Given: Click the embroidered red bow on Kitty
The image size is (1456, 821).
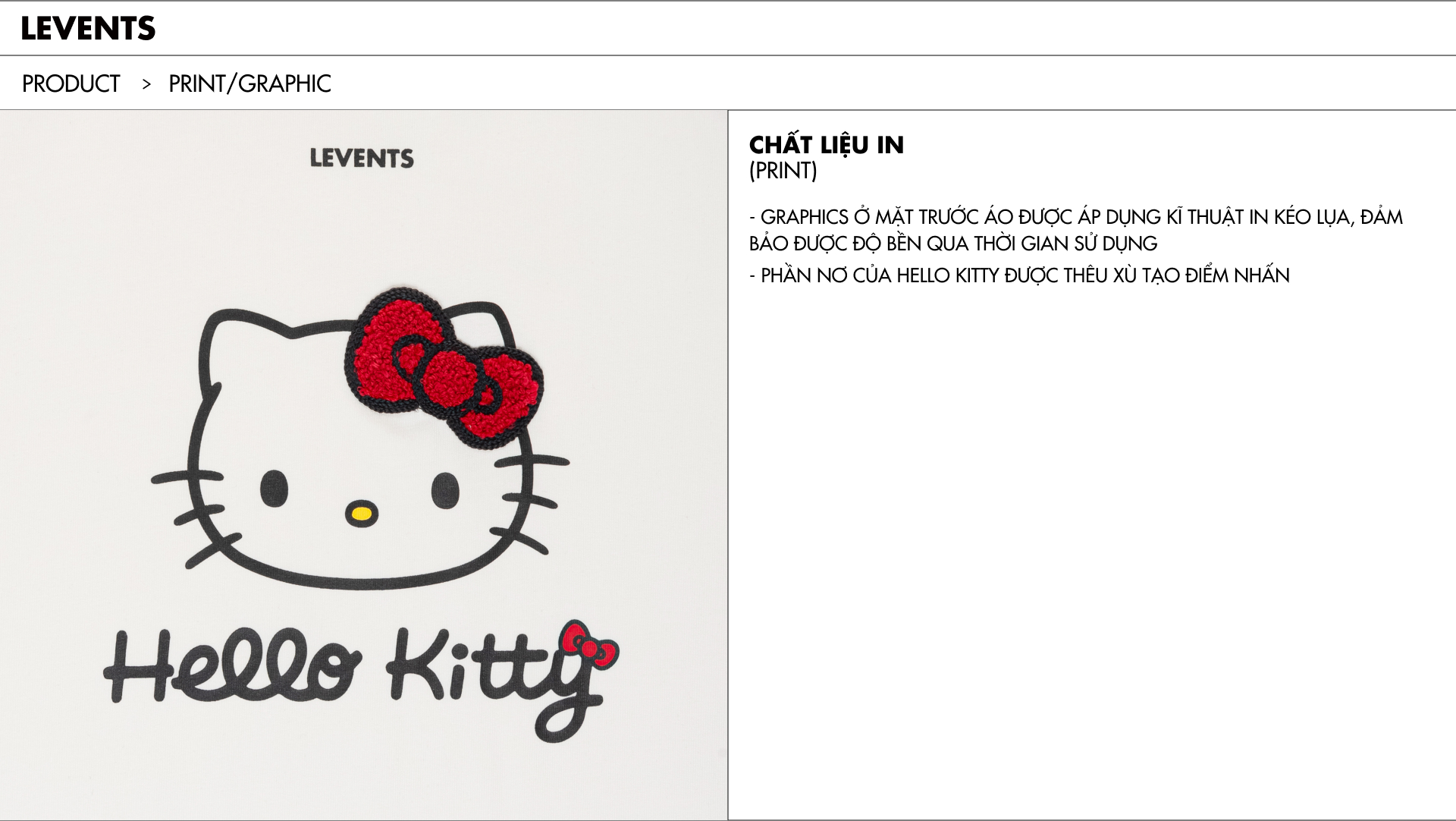Looking at the screenshot, I should pyautogui.click(x=444, y=368).
